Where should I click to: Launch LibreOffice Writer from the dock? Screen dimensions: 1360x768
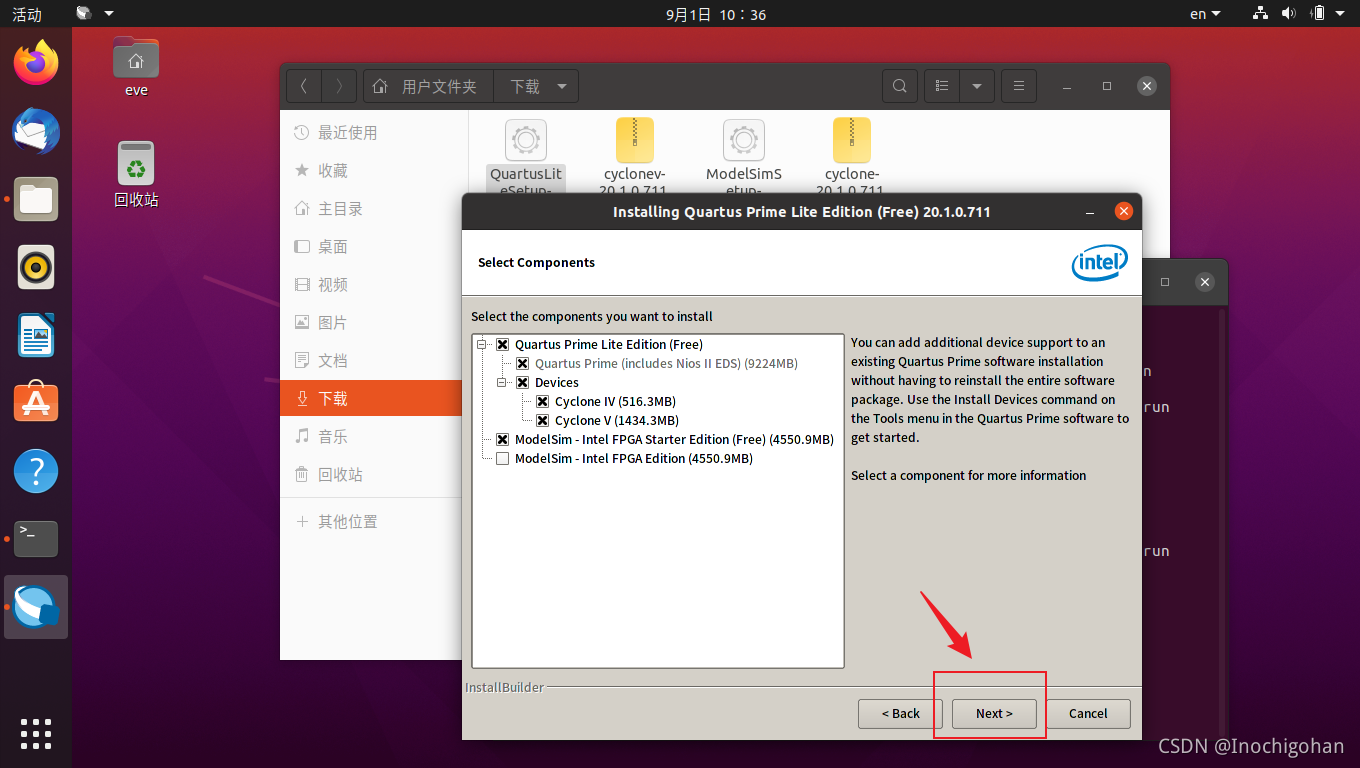point(36,335)
